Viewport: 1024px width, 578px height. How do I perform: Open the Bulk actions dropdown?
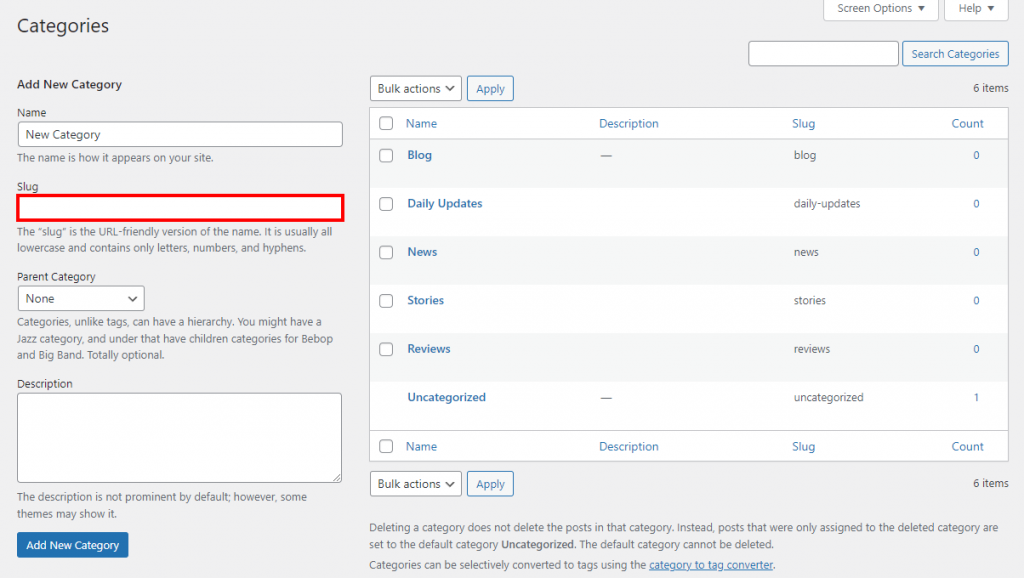point(415,88)
